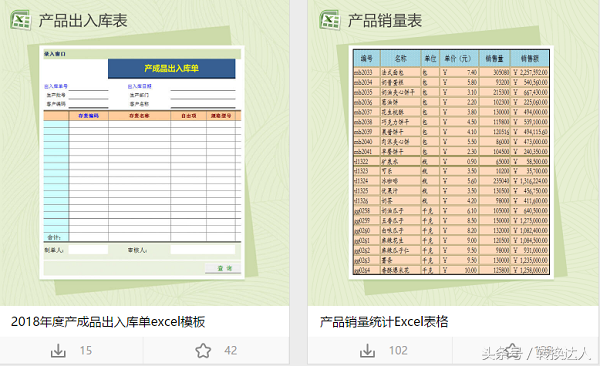Click the Excel icon beside 产品出入库表
Image resolution: width=600 pixels, height=366 pixels.
tap(21, 20)
